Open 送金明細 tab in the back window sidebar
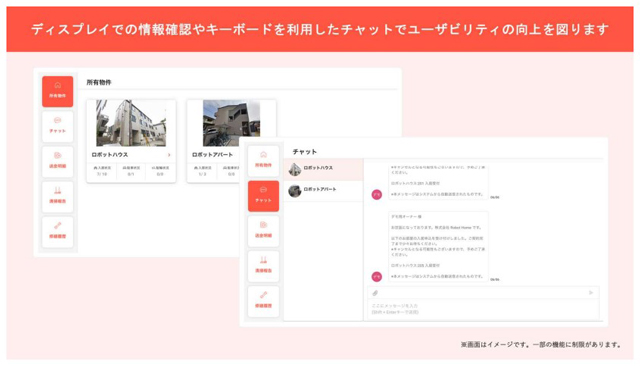The height and width of the screenshot is (366, 640). pyautogui.click(x=58, y=162)
